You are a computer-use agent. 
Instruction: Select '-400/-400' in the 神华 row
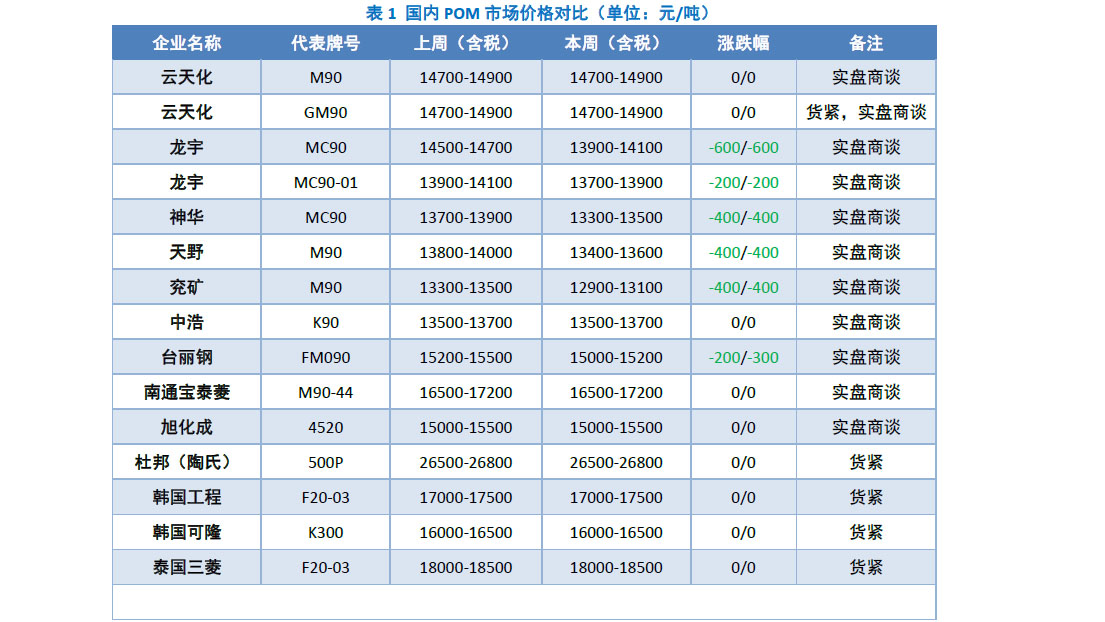click(743, 218)
